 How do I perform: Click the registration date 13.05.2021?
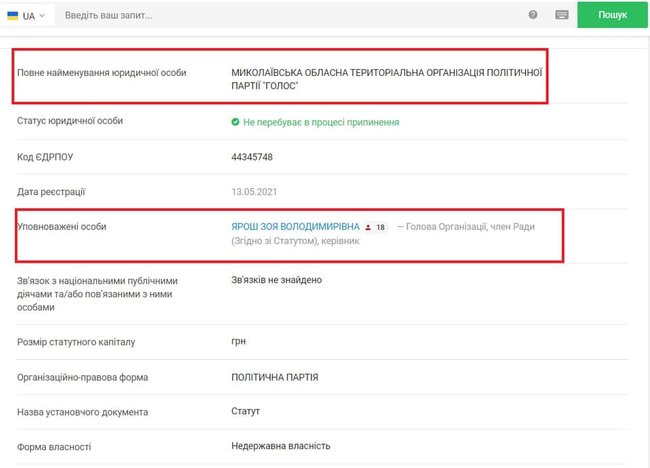(256, 191)
